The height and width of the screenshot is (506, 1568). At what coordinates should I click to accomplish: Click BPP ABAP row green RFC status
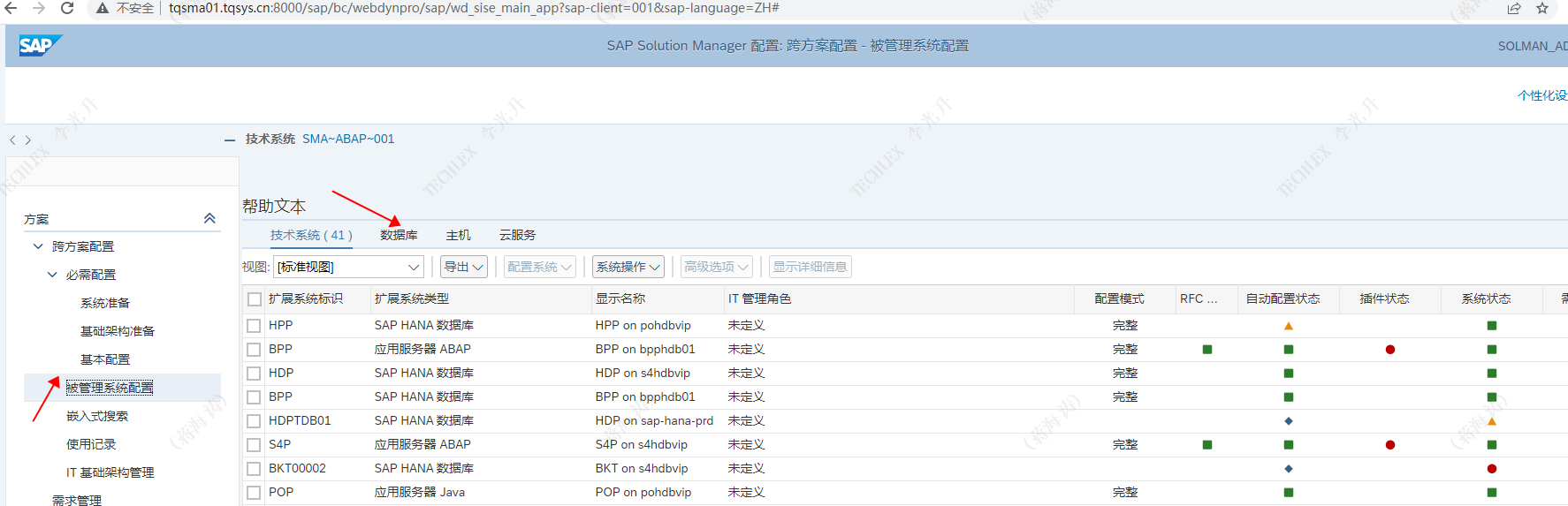pyautogui.click(x=1207, y=350)
